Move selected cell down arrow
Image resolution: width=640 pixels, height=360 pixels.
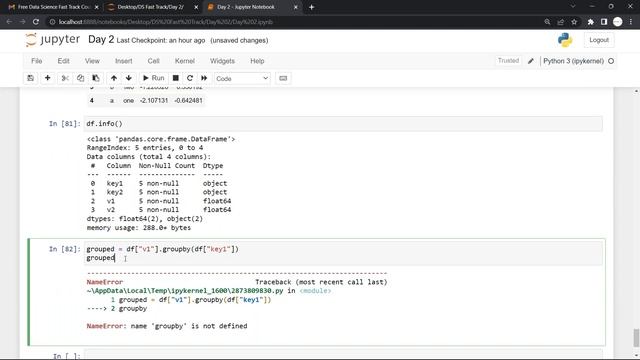coord(129,78)
